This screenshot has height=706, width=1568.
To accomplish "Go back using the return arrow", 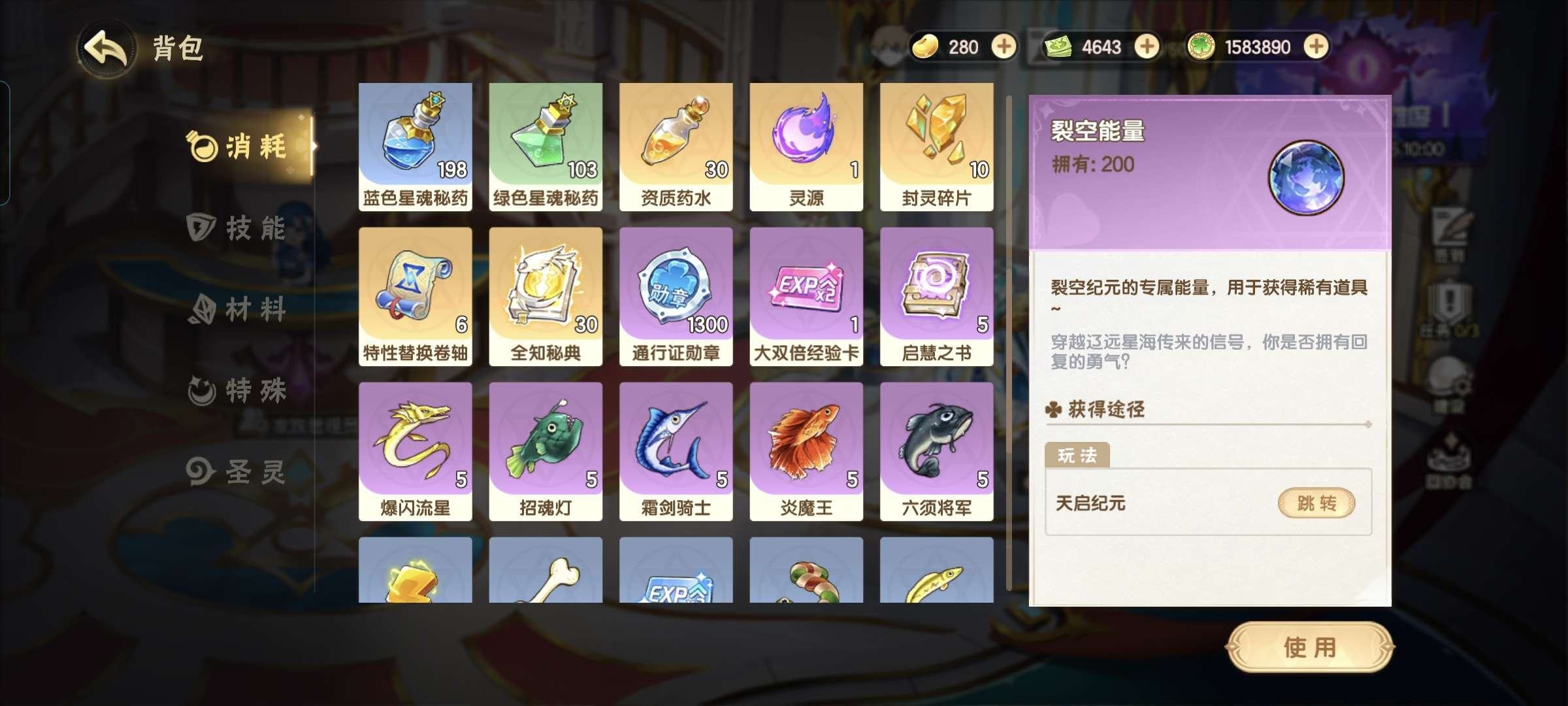I will click(x=106, y=48).
